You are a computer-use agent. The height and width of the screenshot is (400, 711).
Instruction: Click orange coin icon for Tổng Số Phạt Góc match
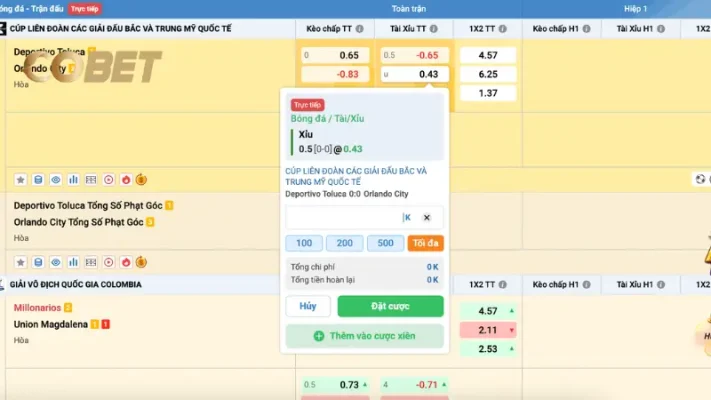141,262
